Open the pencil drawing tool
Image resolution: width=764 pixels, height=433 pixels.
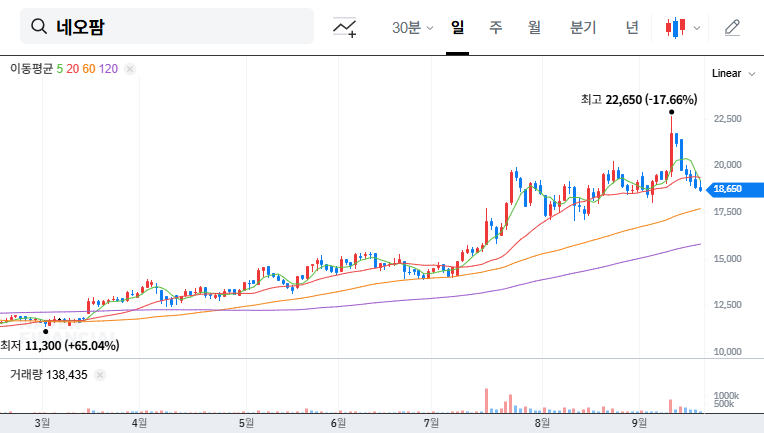[x=732, y=28]
